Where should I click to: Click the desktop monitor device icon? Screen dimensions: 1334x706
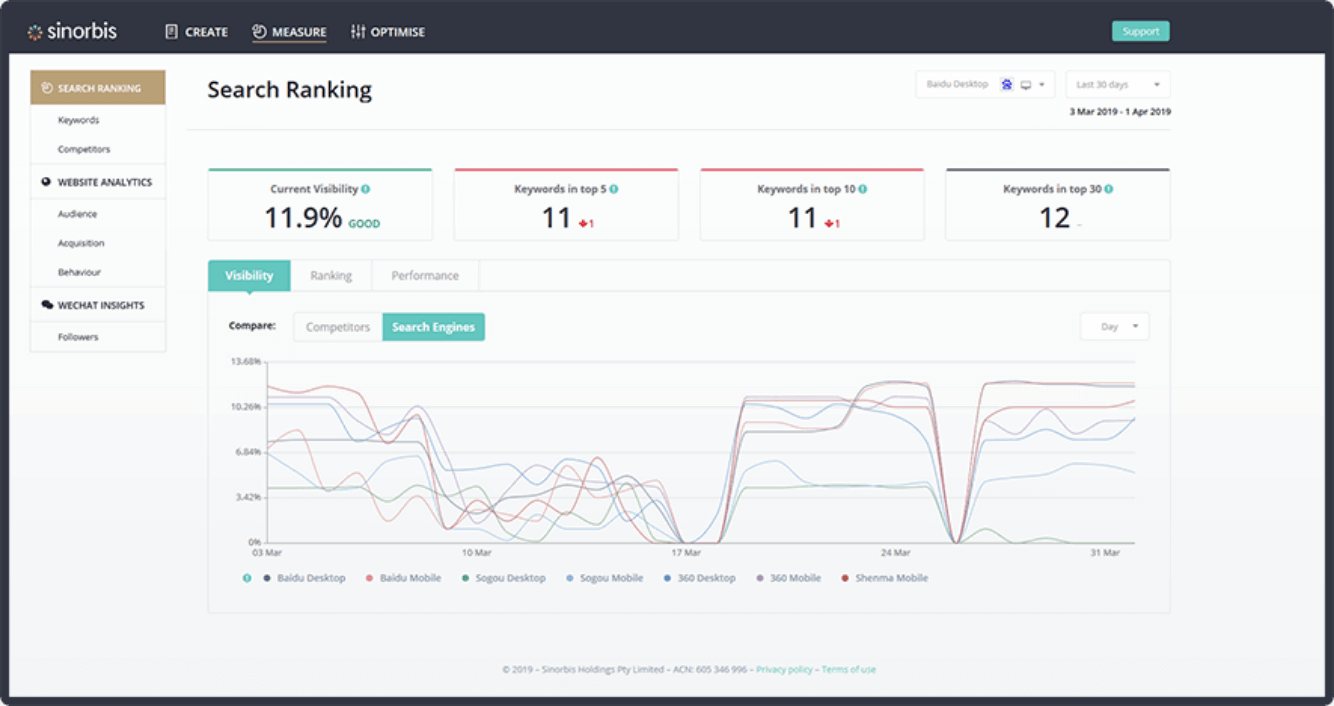click(x=1025, y=85)
